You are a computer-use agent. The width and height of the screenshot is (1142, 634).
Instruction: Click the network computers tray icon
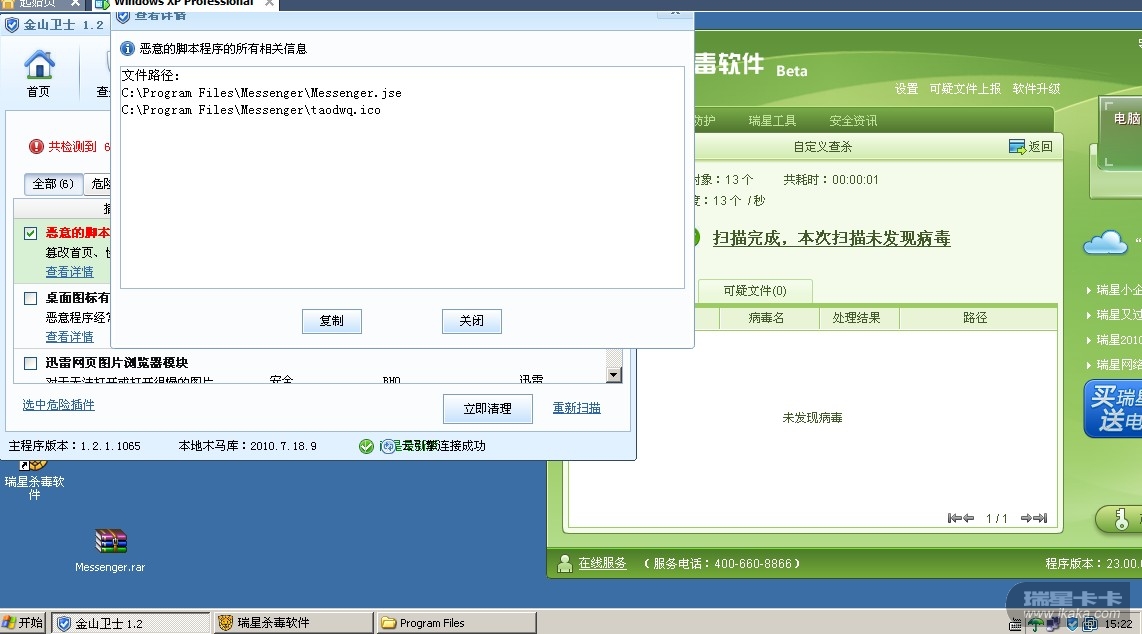[x=1053, y=624]
